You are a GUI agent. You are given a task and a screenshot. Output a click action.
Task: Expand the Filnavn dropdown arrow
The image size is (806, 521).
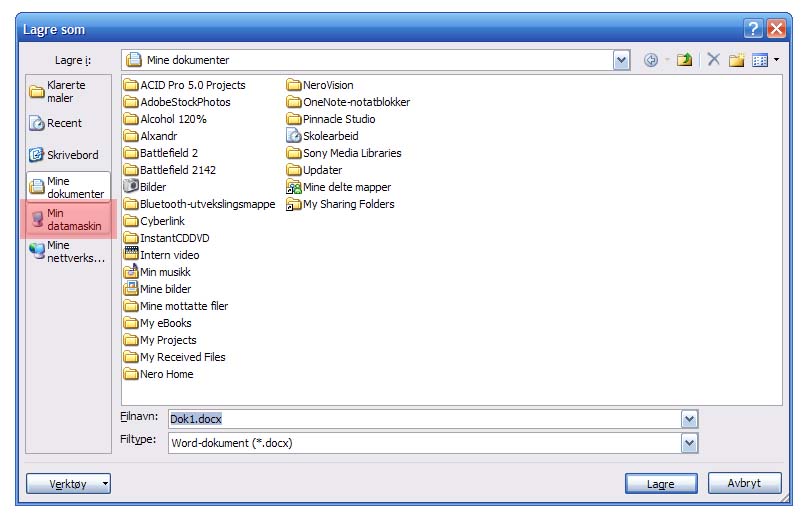pyautogui.click(x=689, y=419)
